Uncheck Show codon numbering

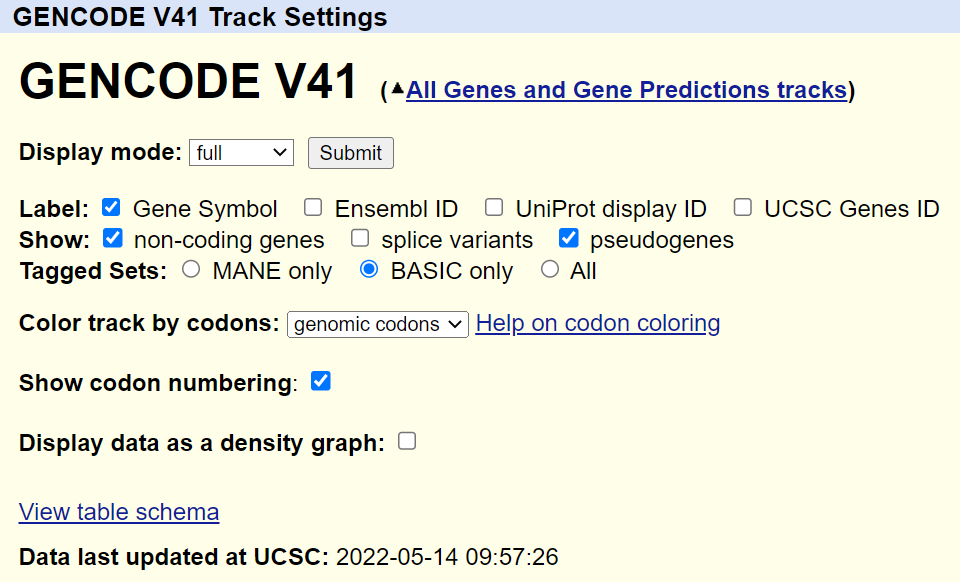click(321, 382)
